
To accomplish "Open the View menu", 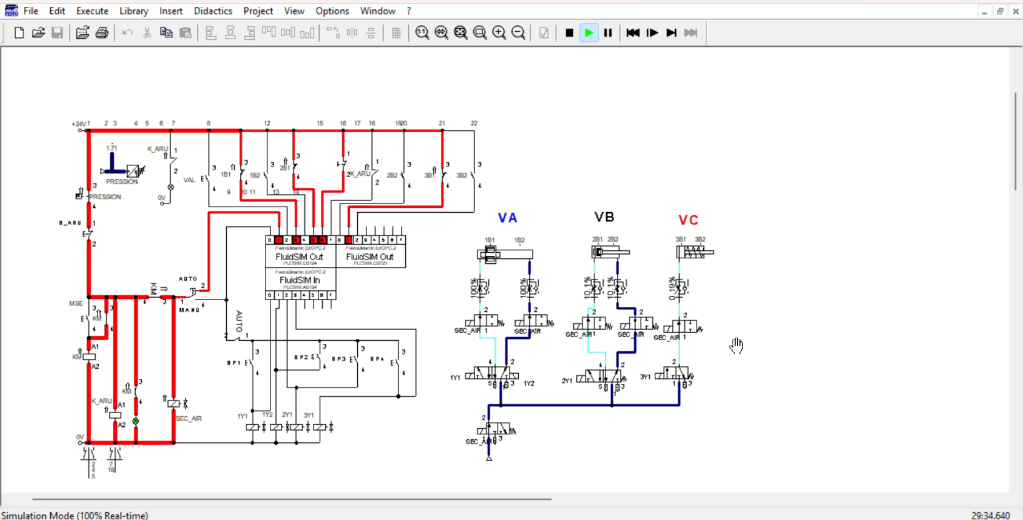I will pos(294,11).
